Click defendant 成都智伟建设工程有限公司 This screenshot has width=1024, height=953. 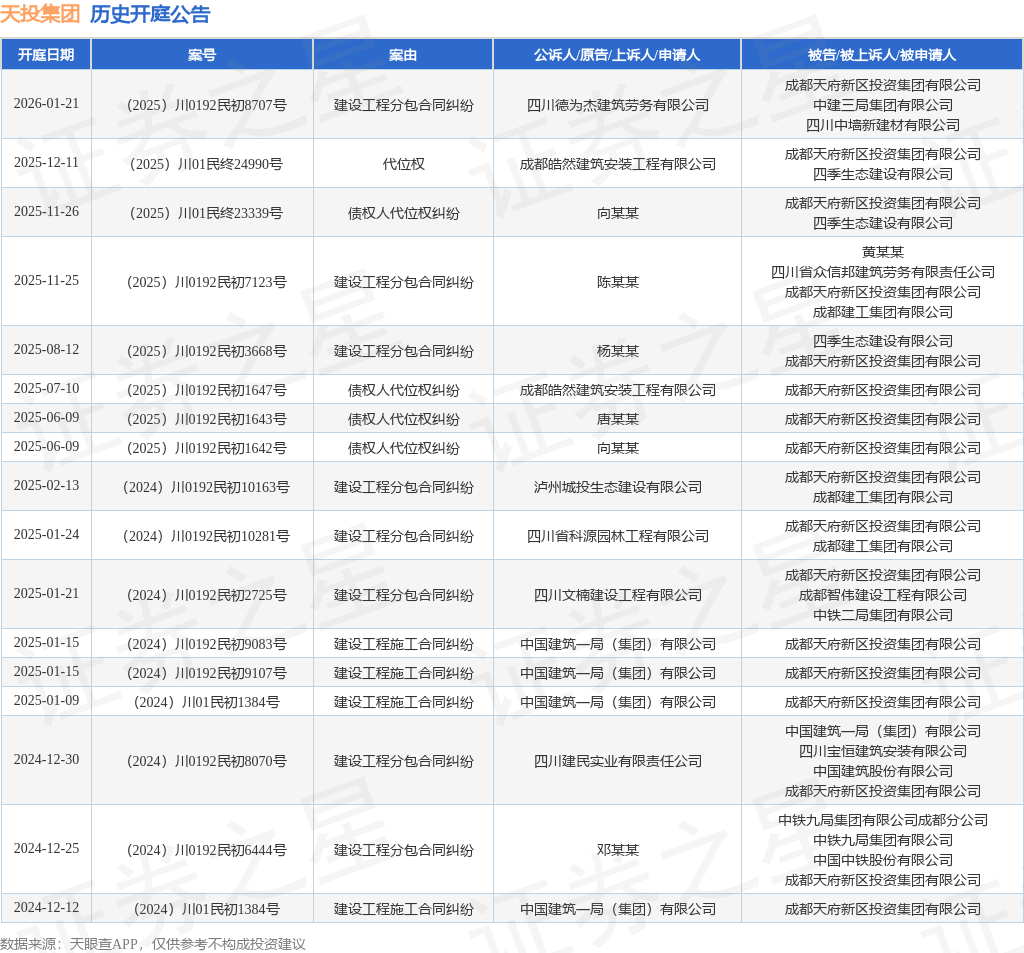click(883, 595)
